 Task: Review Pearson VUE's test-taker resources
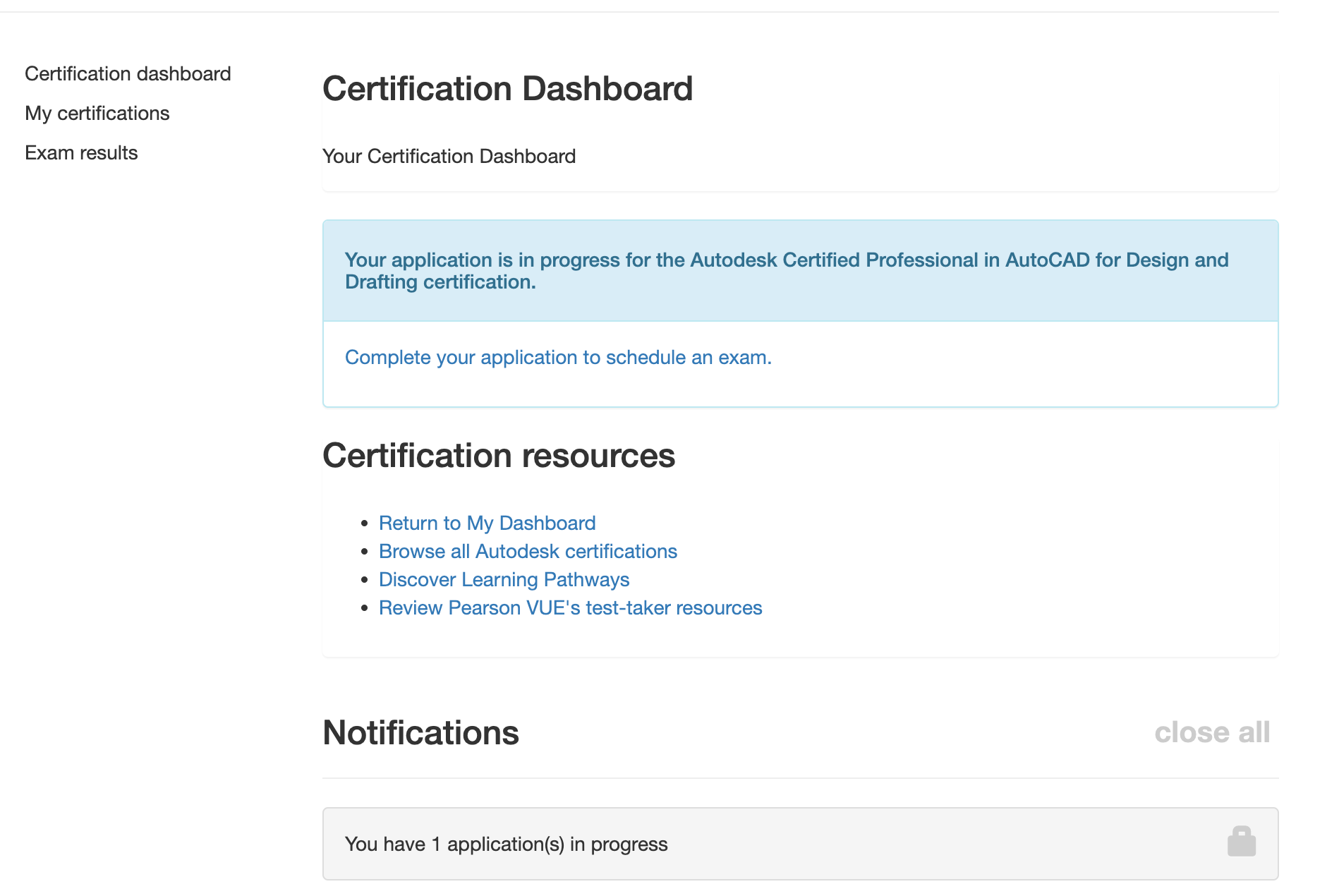570,607
